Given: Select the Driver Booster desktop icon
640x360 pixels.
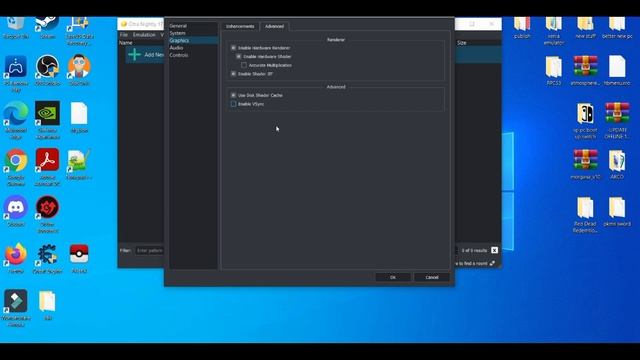Looking at the screenshot, I should click(x=47, y=214).
